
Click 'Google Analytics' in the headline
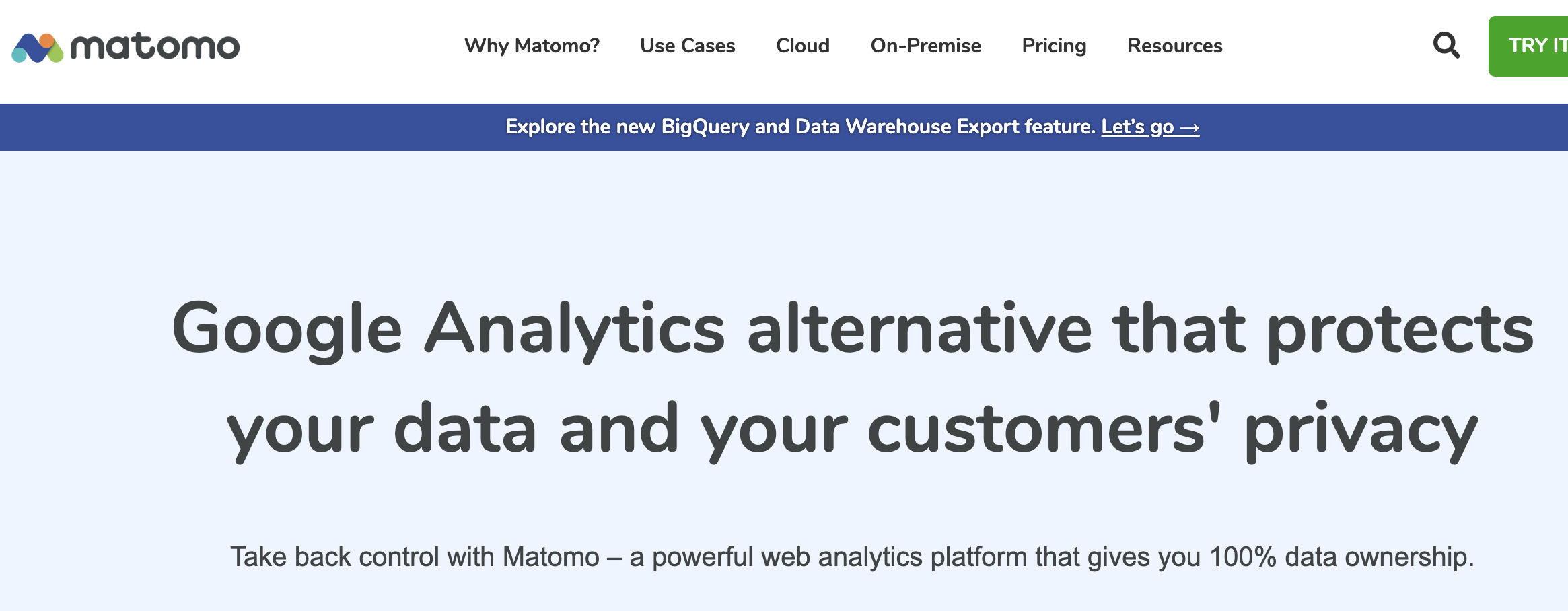click(448, 329)
